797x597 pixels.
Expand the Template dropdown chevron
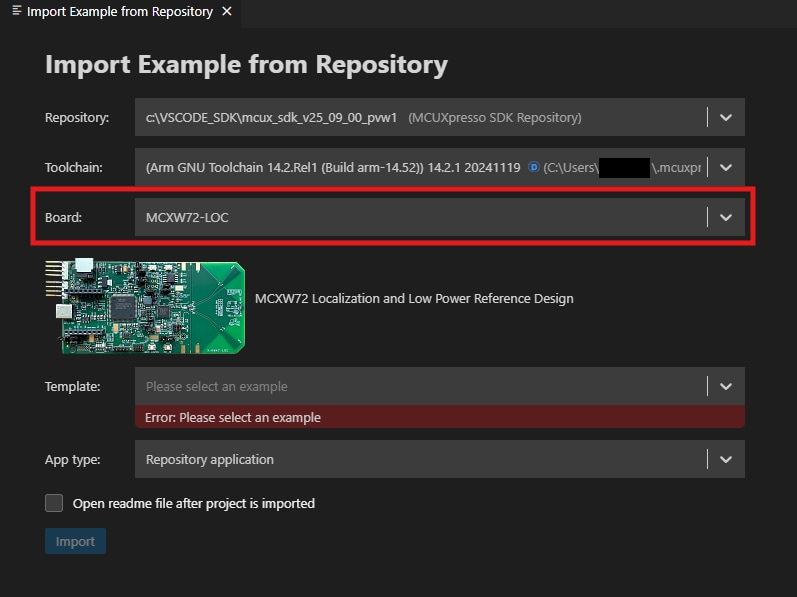pyautogui.click(x=726, y=386)
